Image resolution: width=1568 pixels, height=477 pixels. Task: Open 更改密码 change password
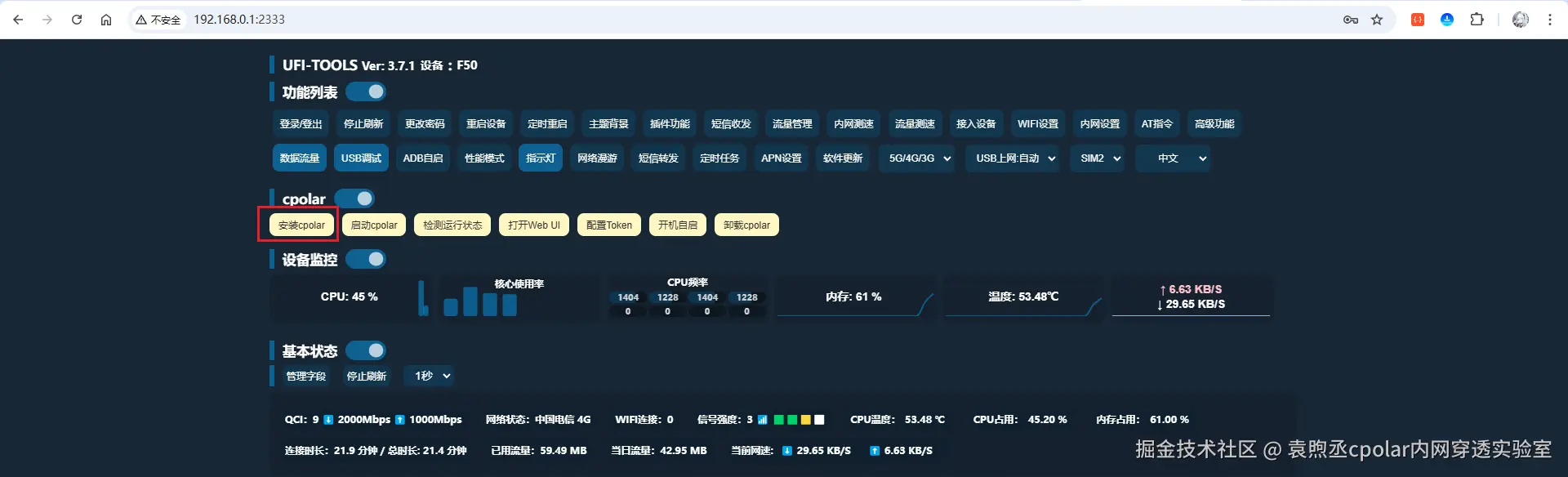[425, 123]
